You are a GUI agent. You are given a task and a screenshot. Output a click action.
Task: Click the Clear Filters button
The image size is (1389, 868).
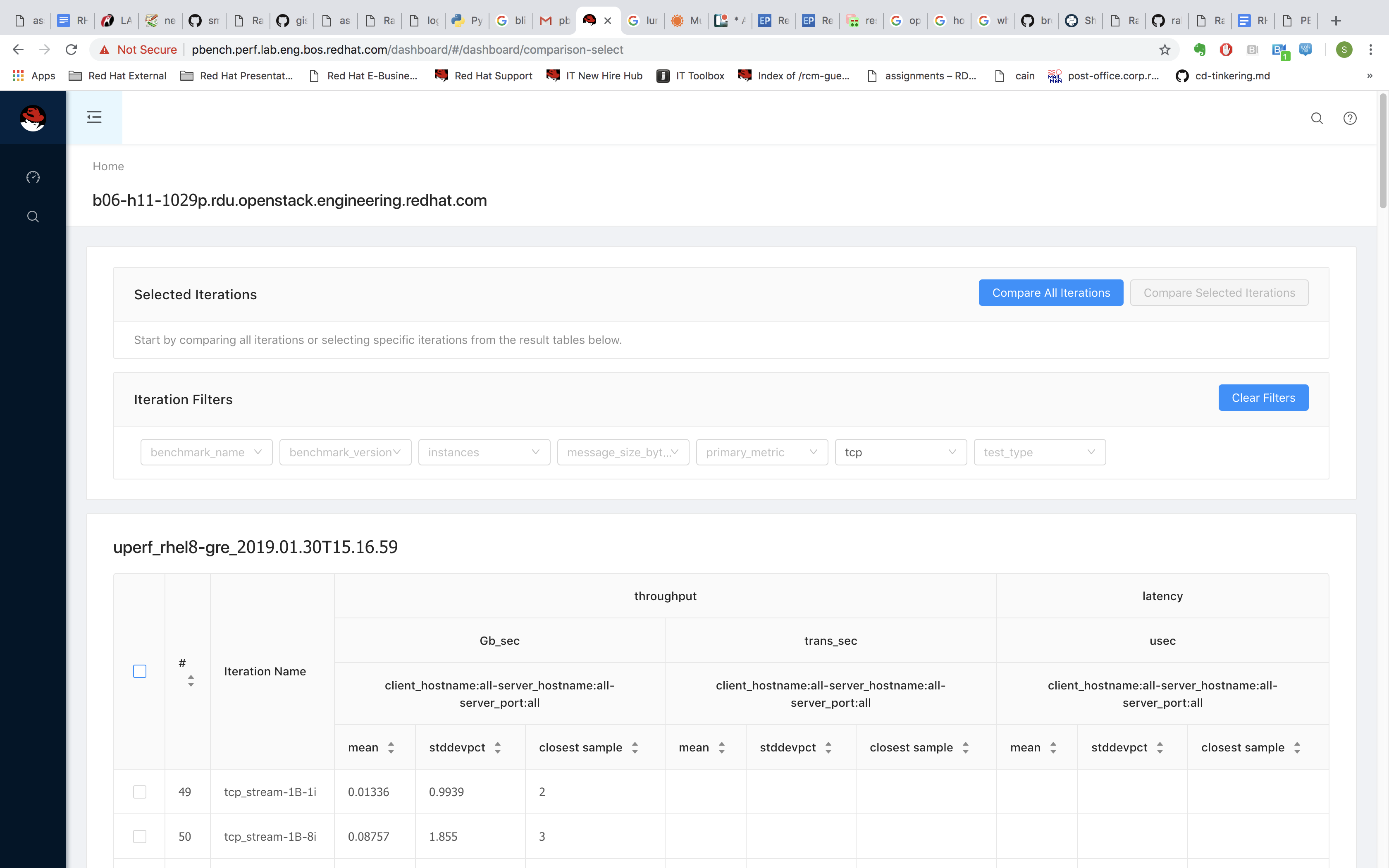tap(1263, 397)
